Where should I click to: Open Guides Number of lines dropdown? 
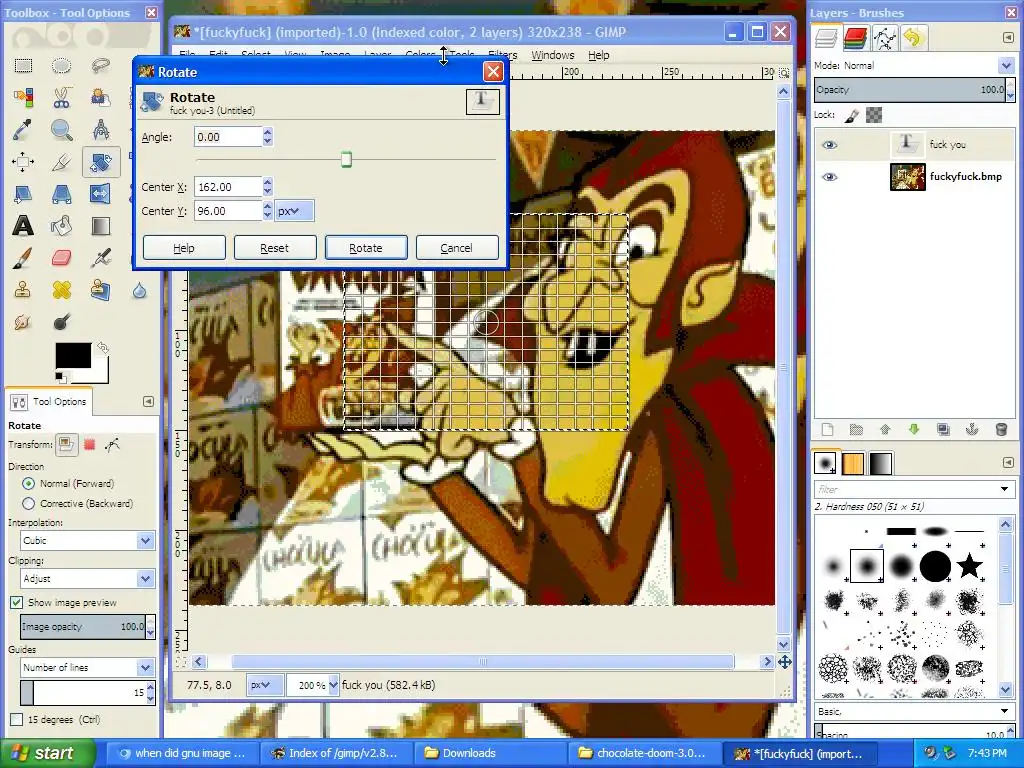pyautogui.click(x=88, y=667)
